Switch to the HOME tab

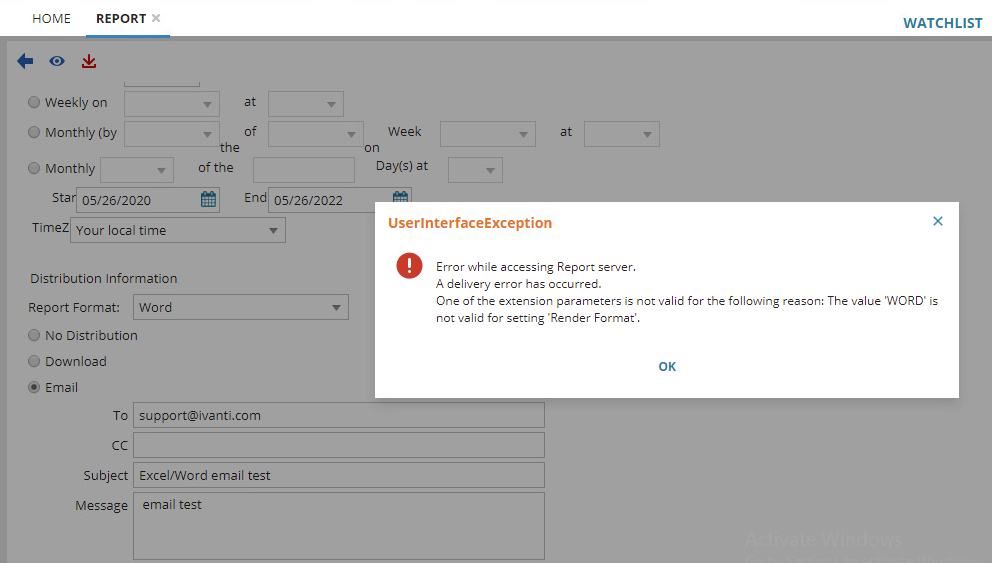51,19
